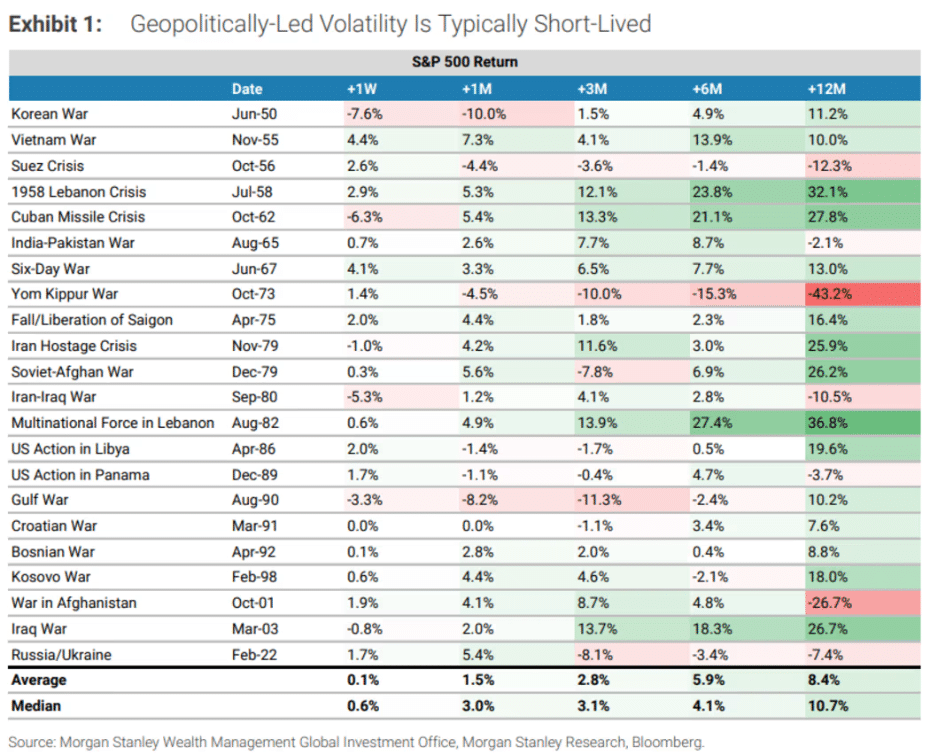Select the Vietnam War +6M value 13.9%
This screenshot has height=755, width=930.
point(712,140)
